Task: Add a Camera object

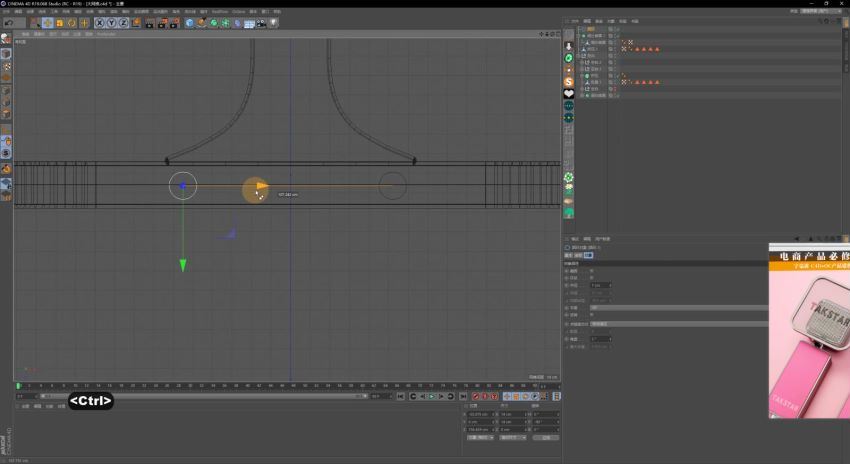Action: (261, 23)
